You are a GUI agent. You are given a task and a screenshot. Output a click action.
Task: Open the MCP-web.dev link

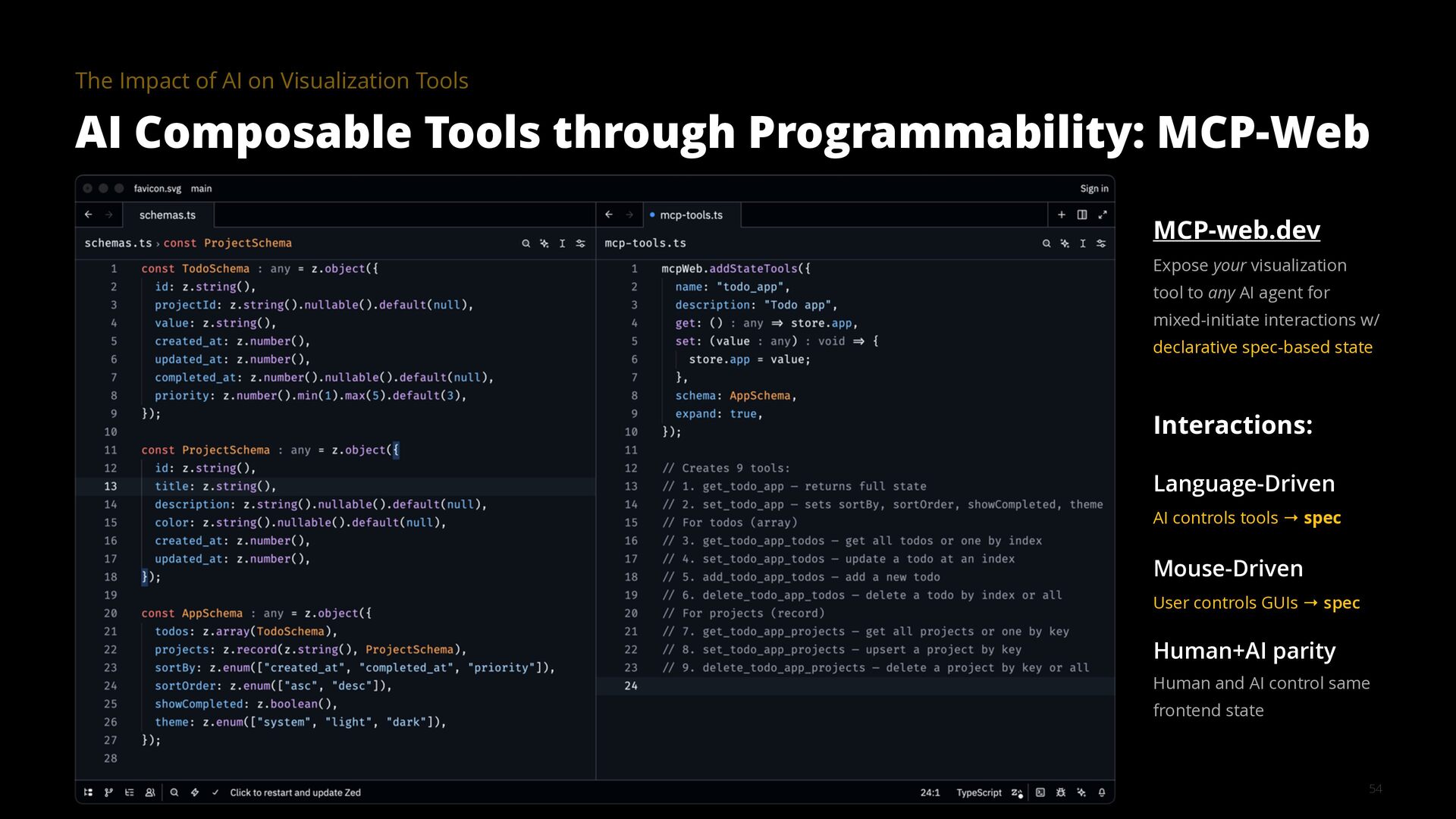pyautogui.click(x=1236, y=230)
